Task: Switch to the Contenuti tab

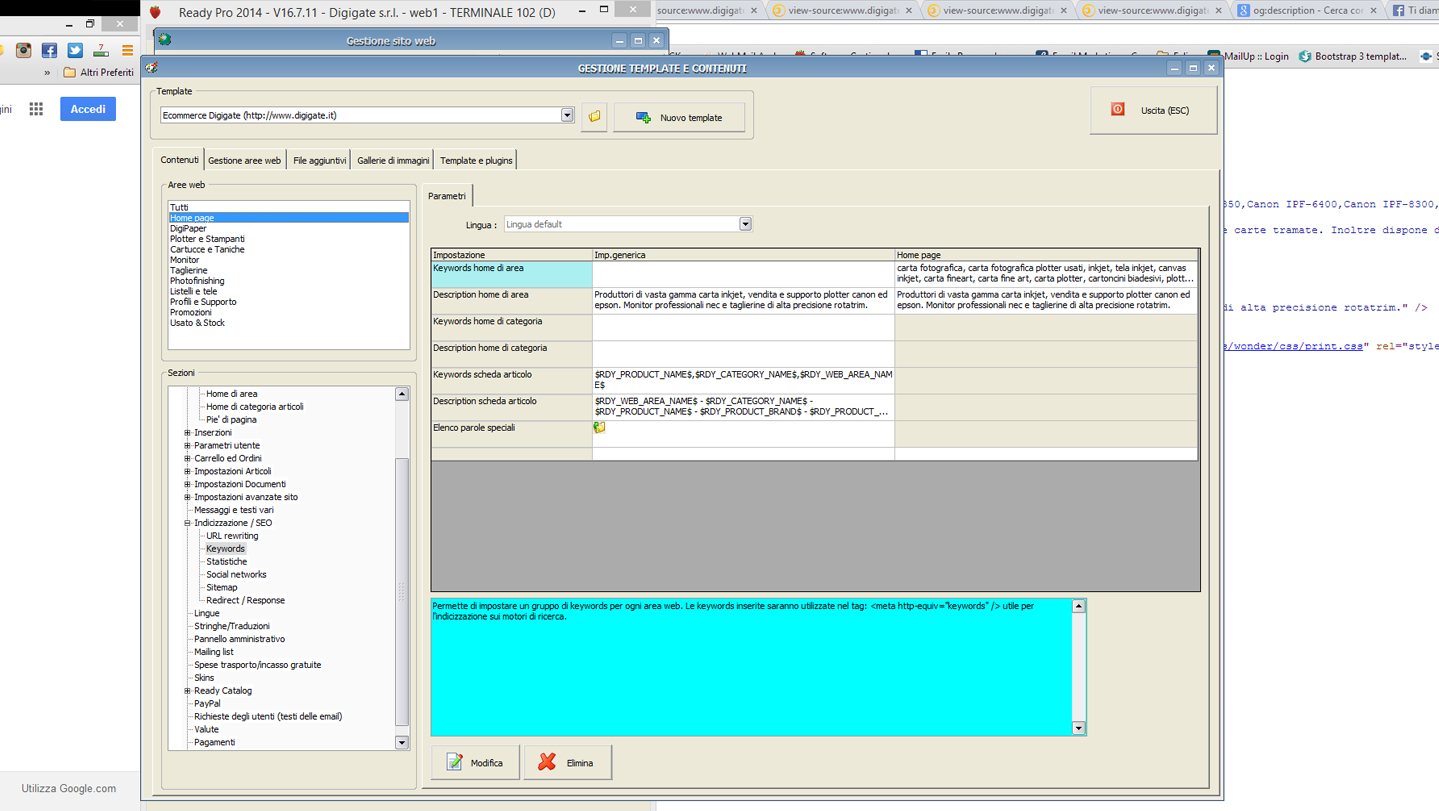Action: pyautogui.click(x=180, y=160)
